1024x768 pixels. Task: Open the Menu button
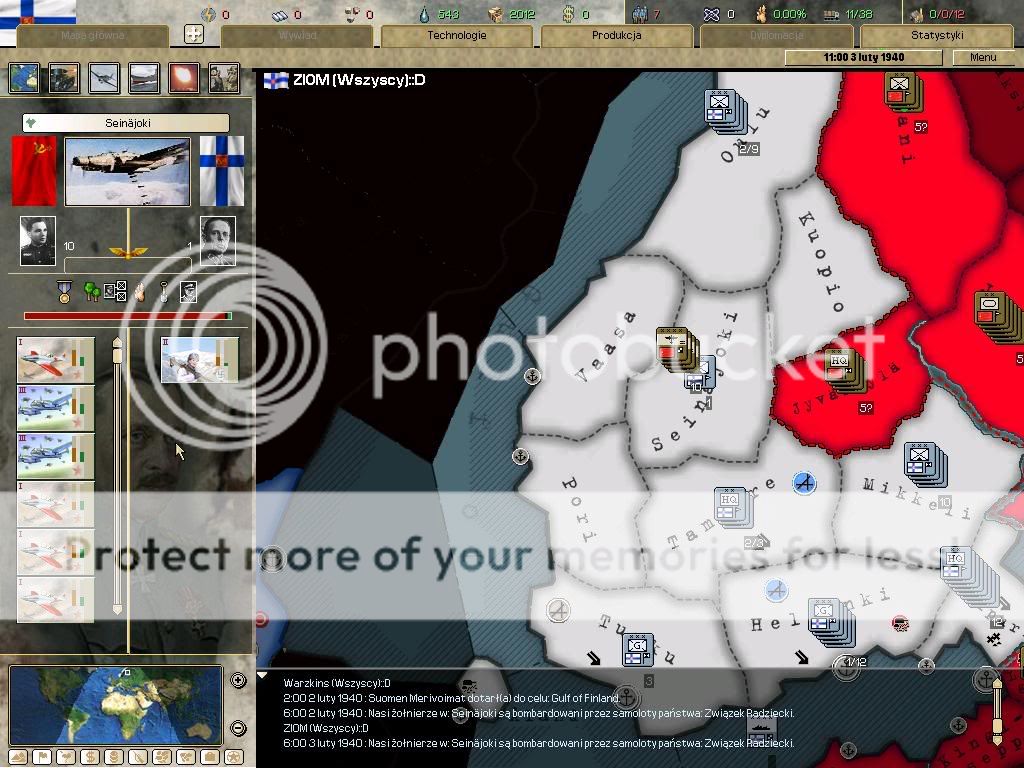pyautogui.click(x=983, y=57)
